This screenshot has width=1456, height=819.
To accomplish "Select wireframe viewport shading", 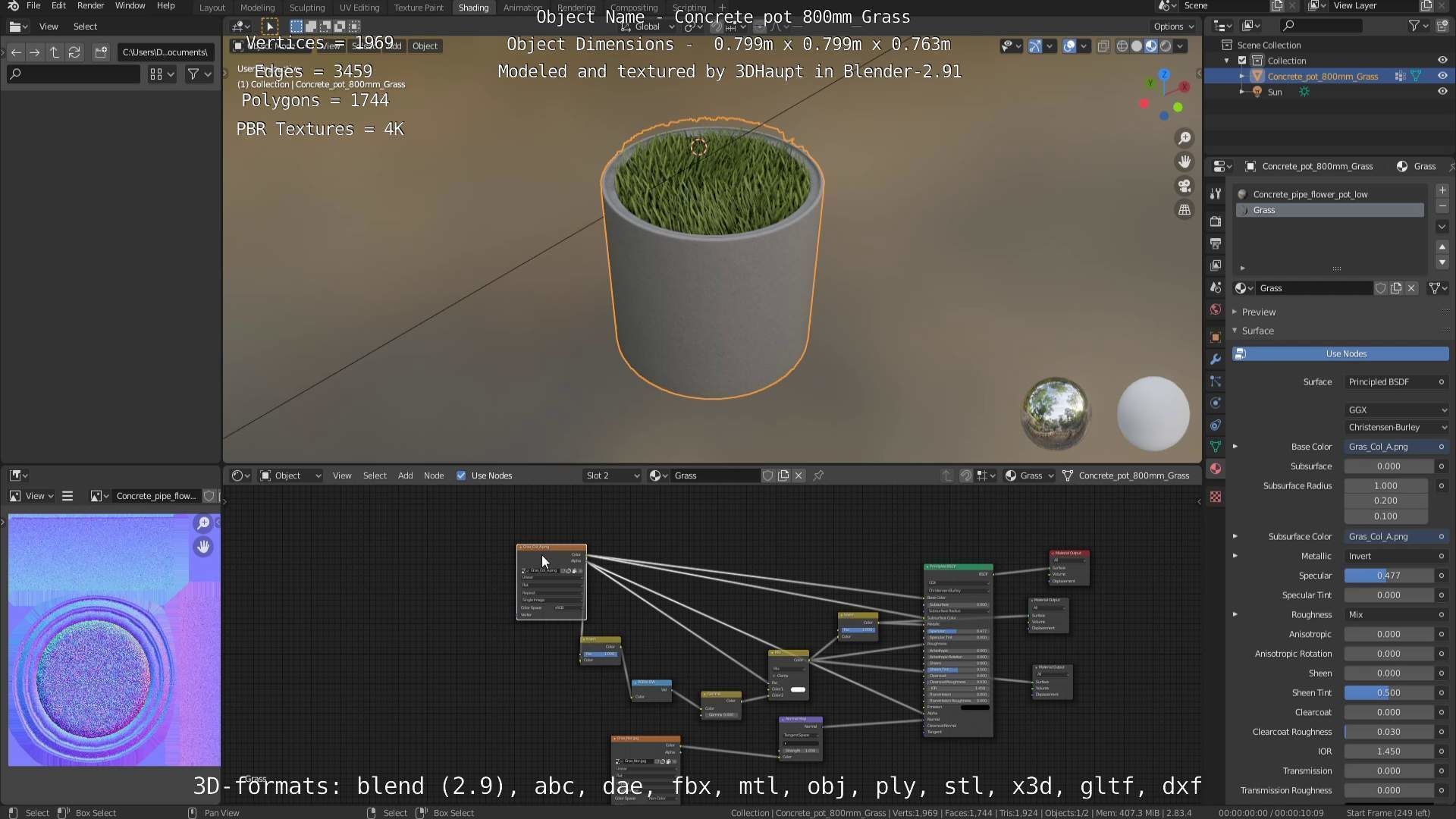I will coord(1122,46).
